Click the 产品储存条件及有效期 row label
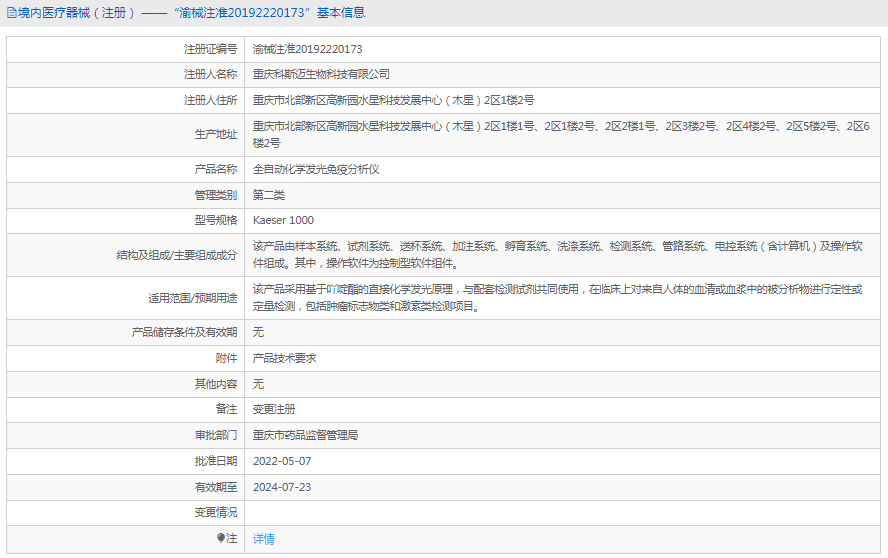This screenshot has height=558, width=888. (x=184, y=332)
